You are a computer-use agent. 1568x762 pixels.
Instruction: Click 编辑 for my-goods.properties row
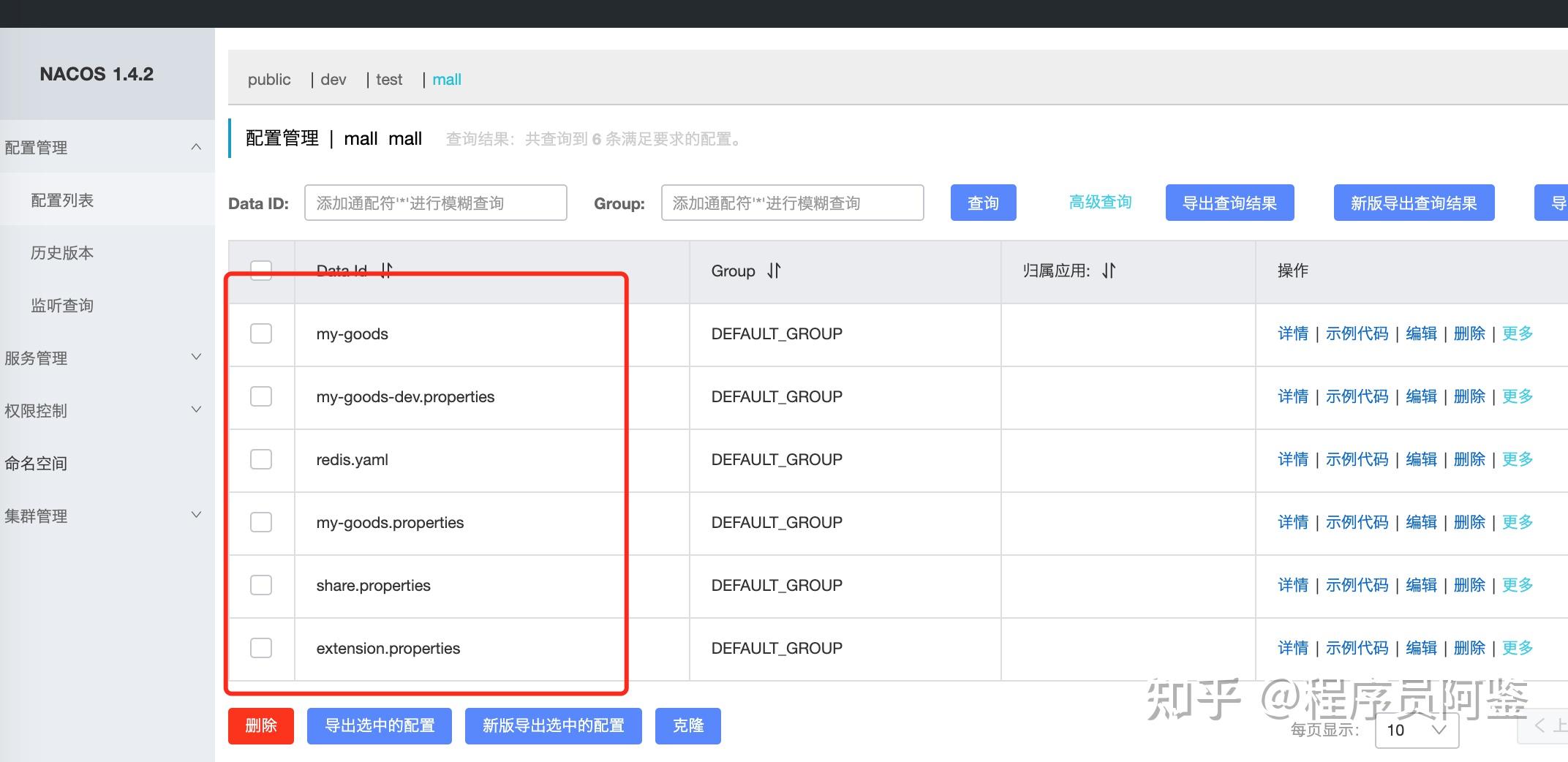tap(1422, 522)
